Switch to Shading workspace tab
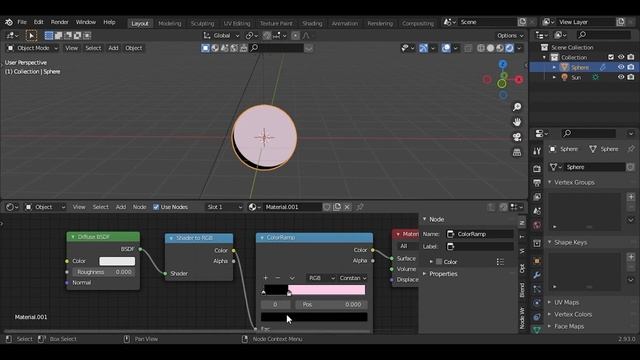This screenshot has width=640, height=360. 312,23
